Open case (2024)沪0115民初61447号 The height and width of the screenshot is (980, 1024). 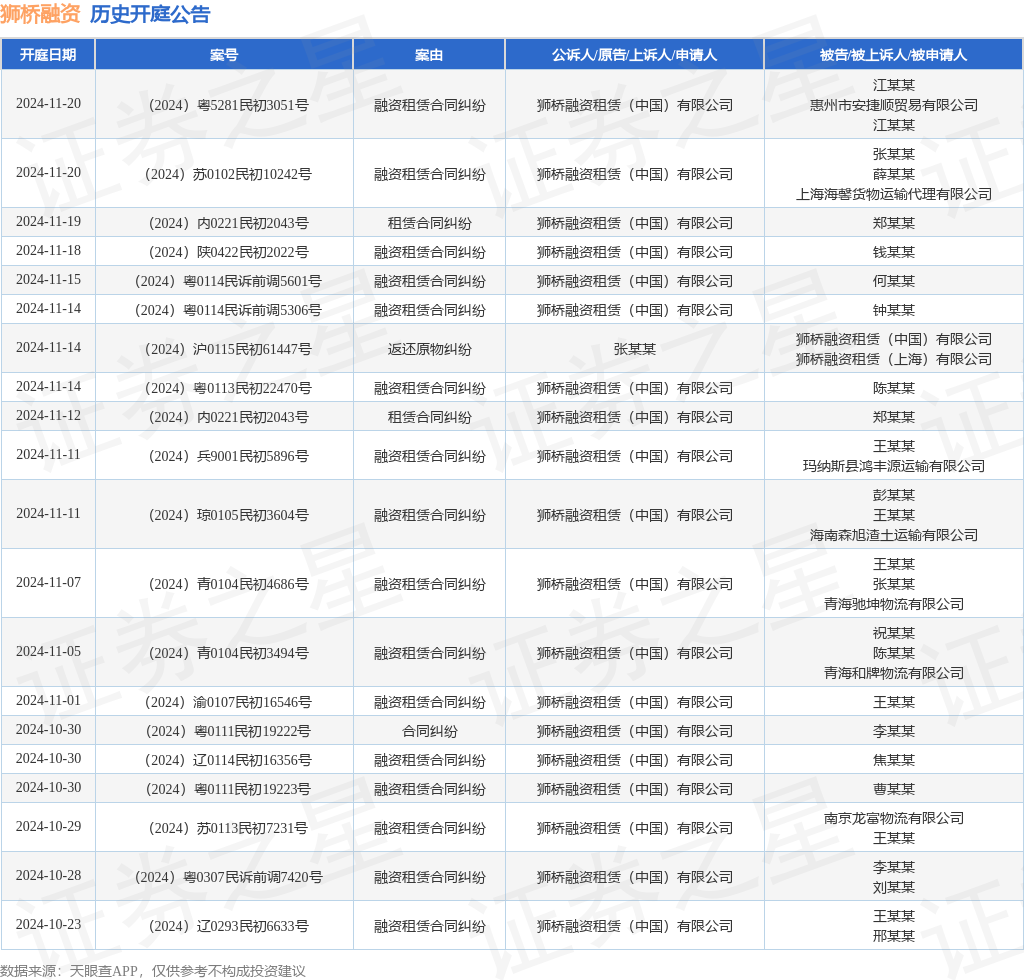[224, 349]
